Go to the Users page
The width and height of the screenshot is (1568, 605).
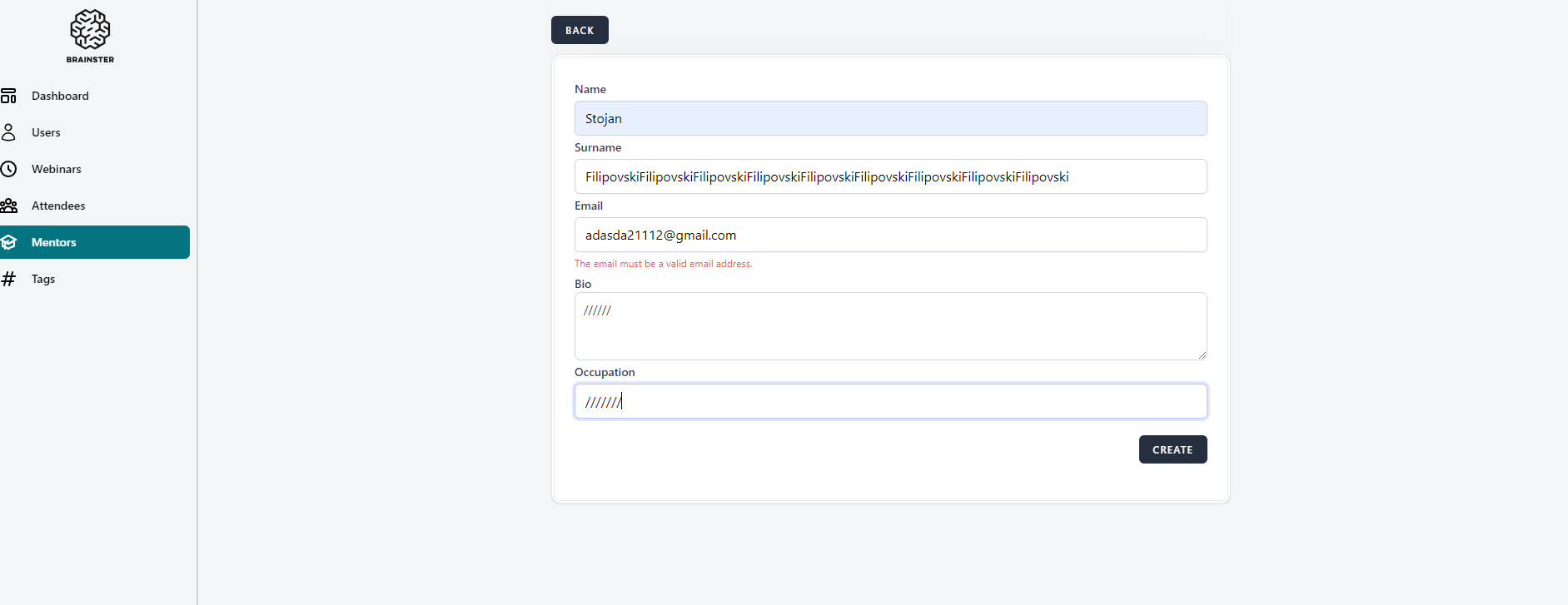46,132
